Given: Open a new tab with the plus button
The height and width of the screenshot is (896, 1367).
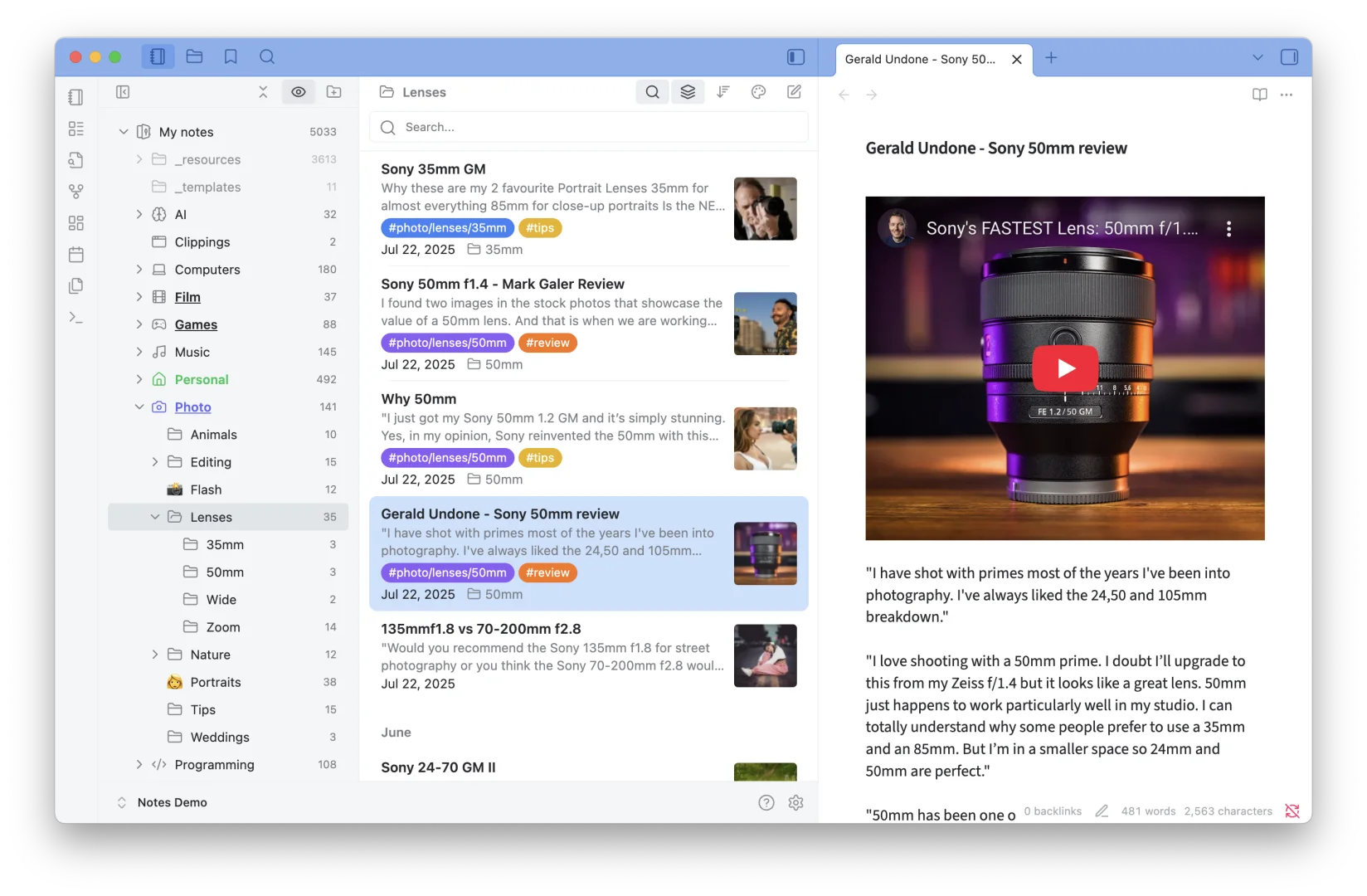Looking at the screenshot, I should (1051, 57).
